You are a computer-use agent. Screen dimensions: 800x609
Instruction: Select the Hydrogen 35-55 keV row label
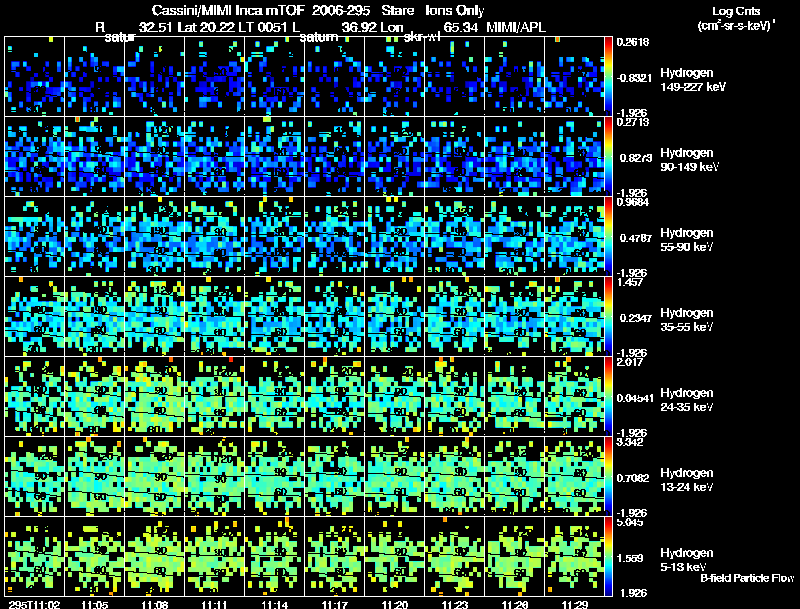click(687, 320)
